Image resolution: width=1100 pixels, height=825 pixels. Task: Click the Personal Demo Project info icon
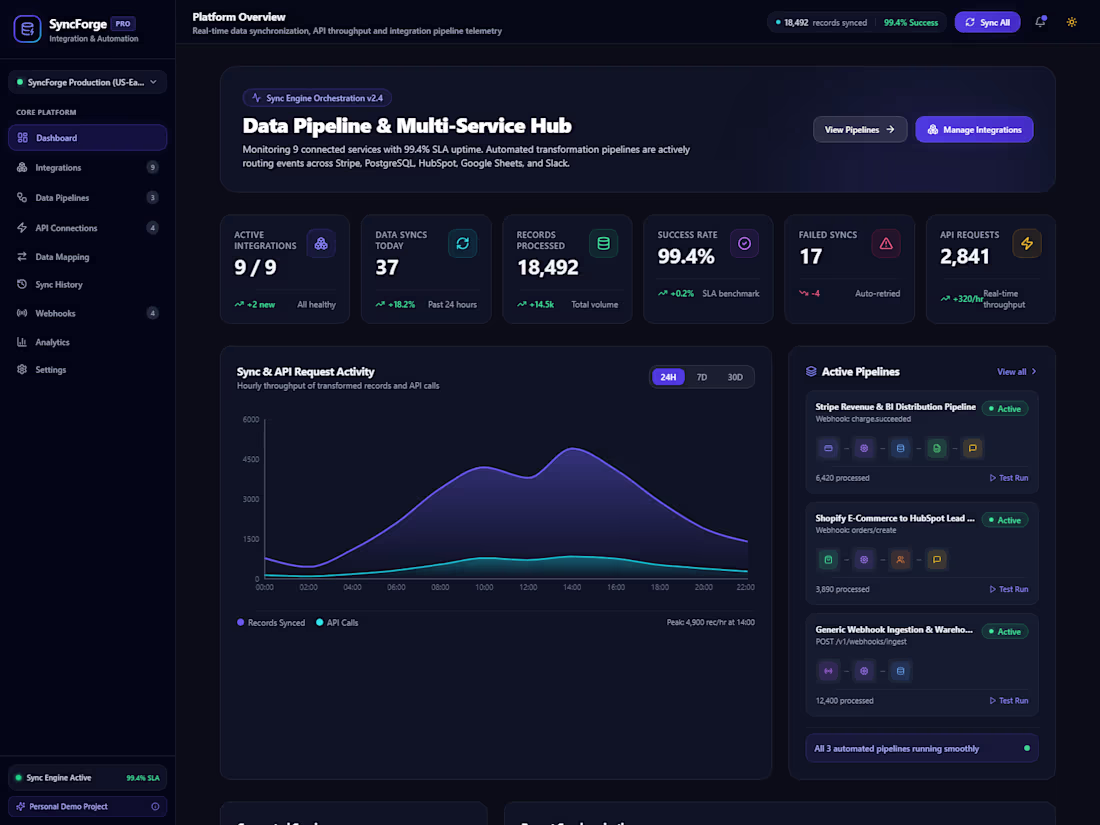tap(155, 807)
